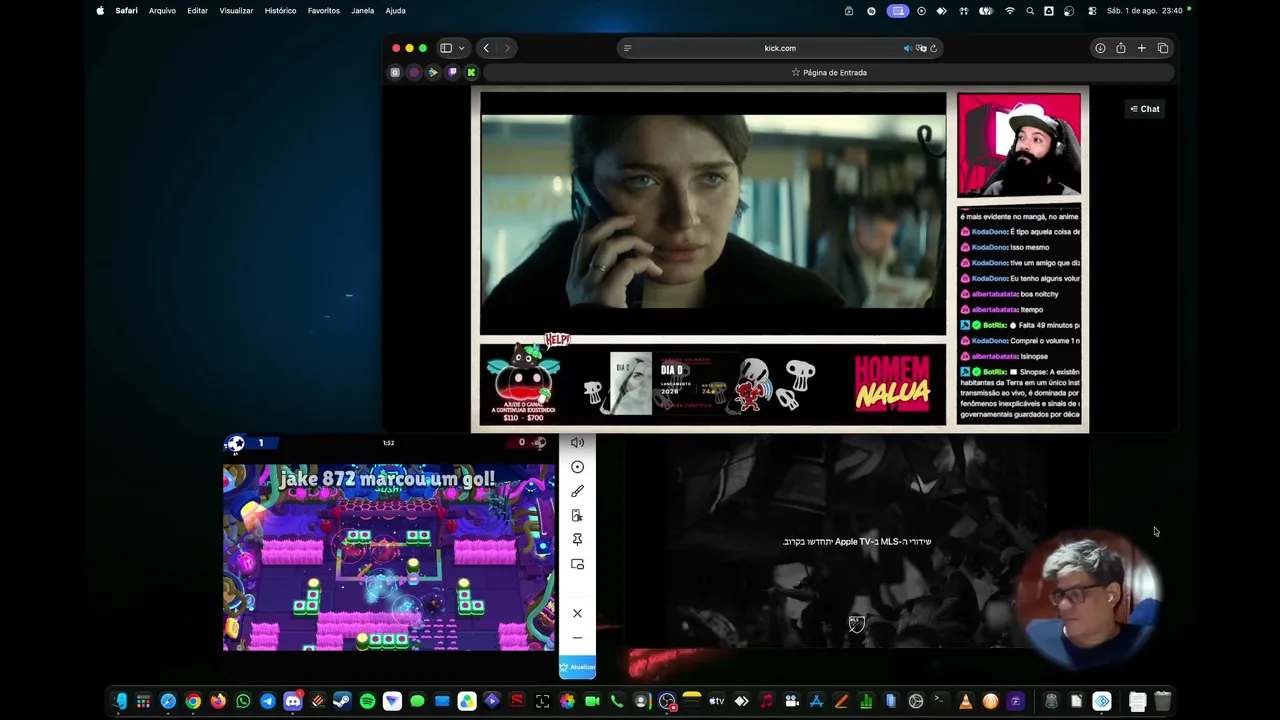Click the phone control icon in mirroring toolbar
The height and width of the screenshot is (720, 1280).
pos(577,515)
